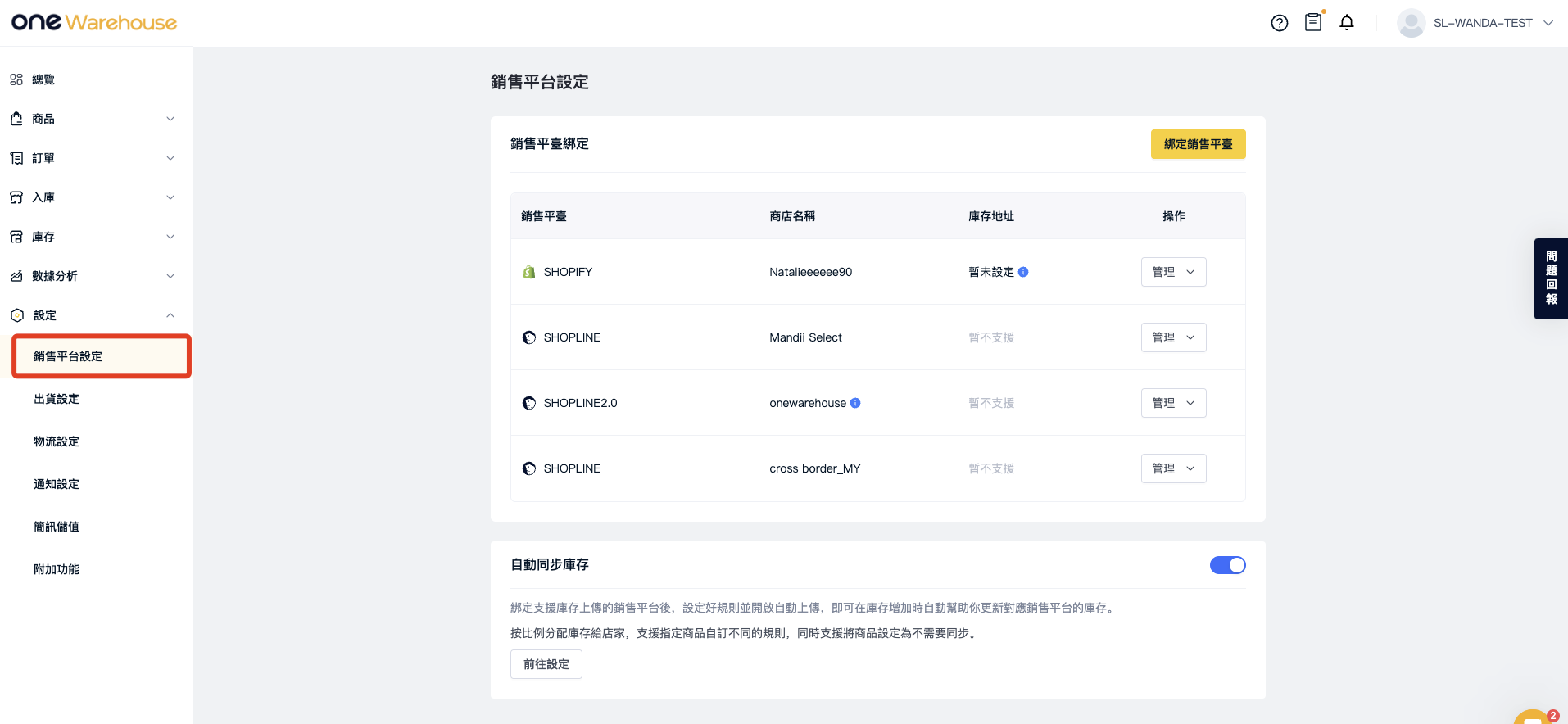This screenshot has width=1568, height=724.
Task: Click the 商店名稱 column header
Action: [x=792, y=216]
